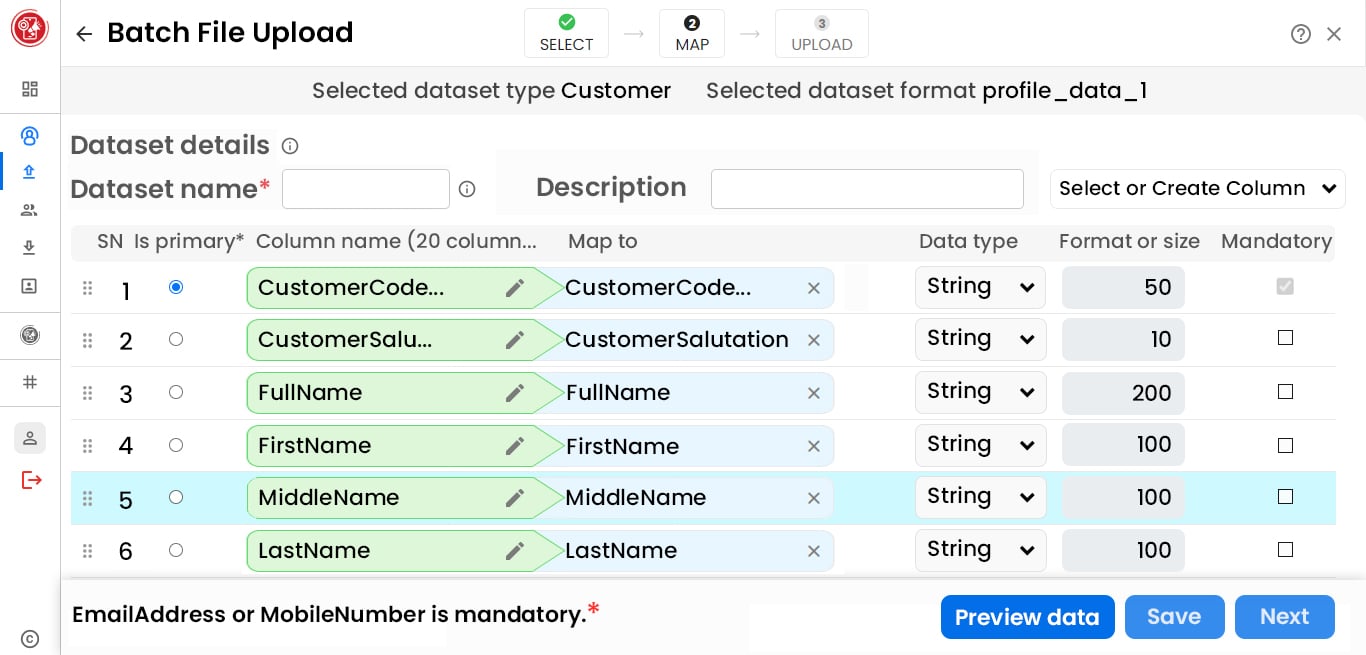The width and height of the screenshot is (1366, 655).
Task: Click the back arrow beside Batch File Upload
Action: (x=84, y=34)
